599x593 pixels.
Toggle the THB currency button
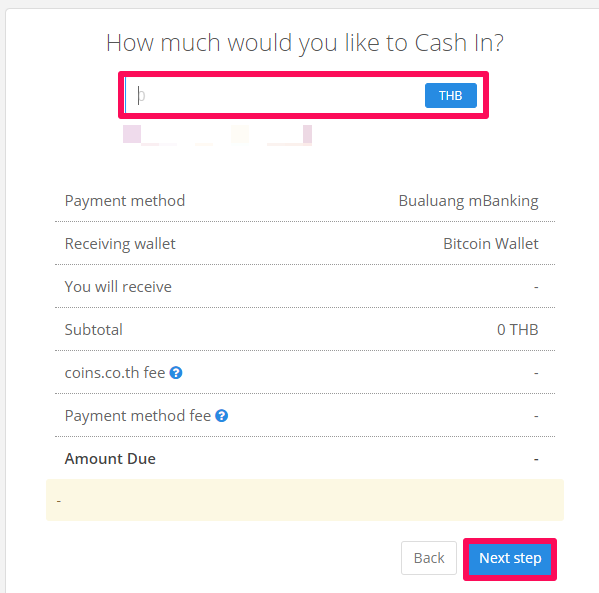pos(451,96)
